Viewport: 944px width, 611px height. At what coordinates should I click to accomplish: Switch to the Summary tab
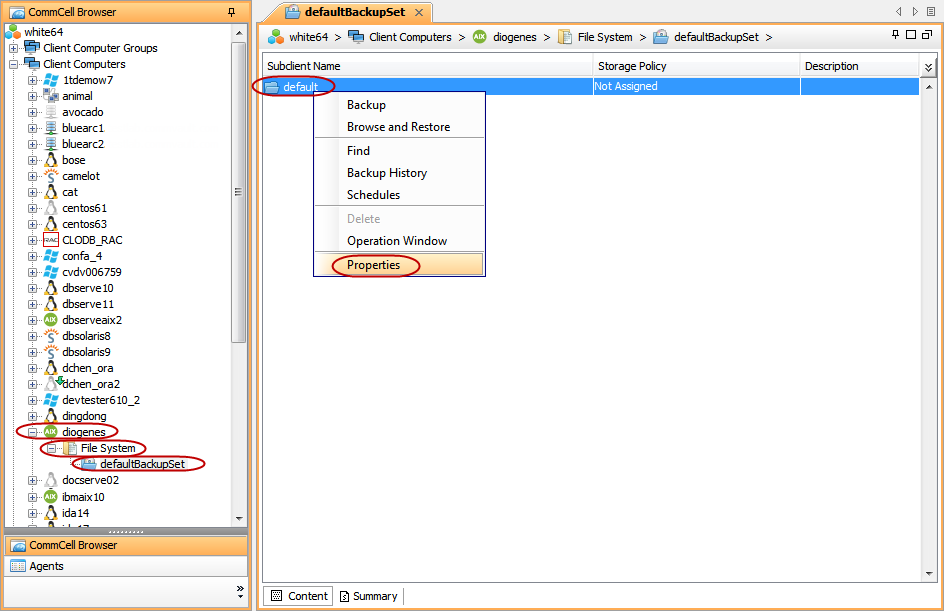coord(369,596)
